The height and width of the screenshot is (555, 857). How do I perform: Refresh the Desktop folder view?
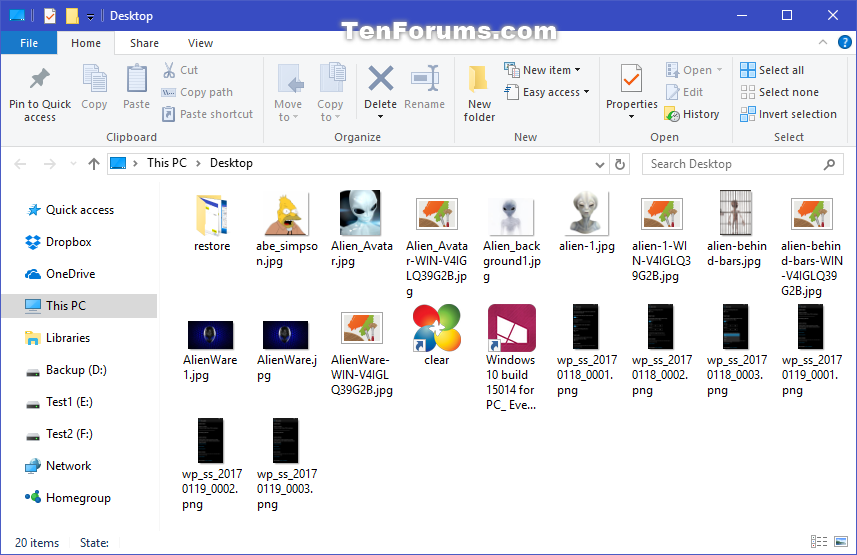tap(619, 164)
